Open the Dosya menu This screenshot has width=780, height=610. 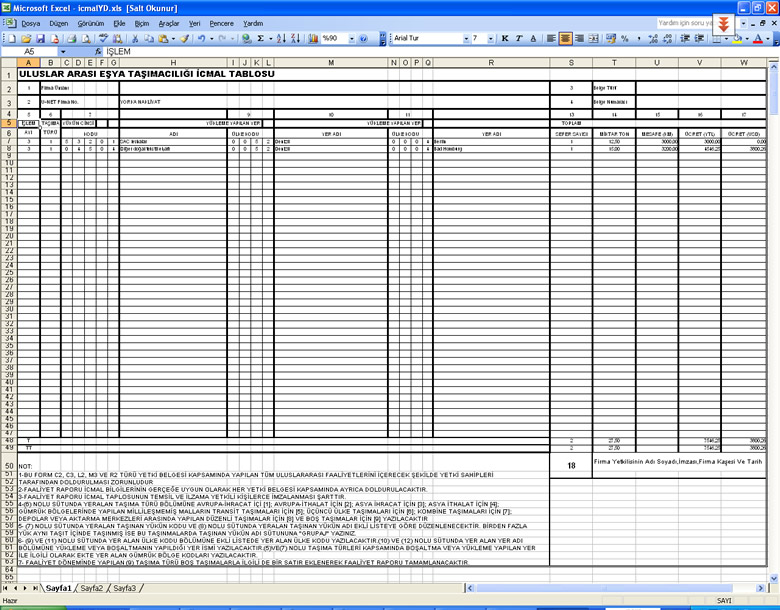point(30,23)
